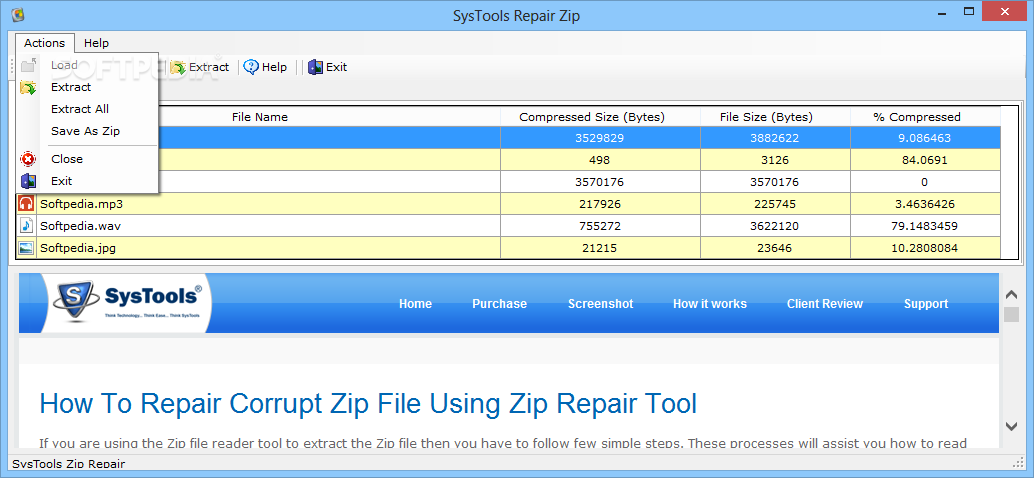The image size is (1034, 478).
Task: Click the door icon beside Exit menu entry
Action: [x=28, y=181]
